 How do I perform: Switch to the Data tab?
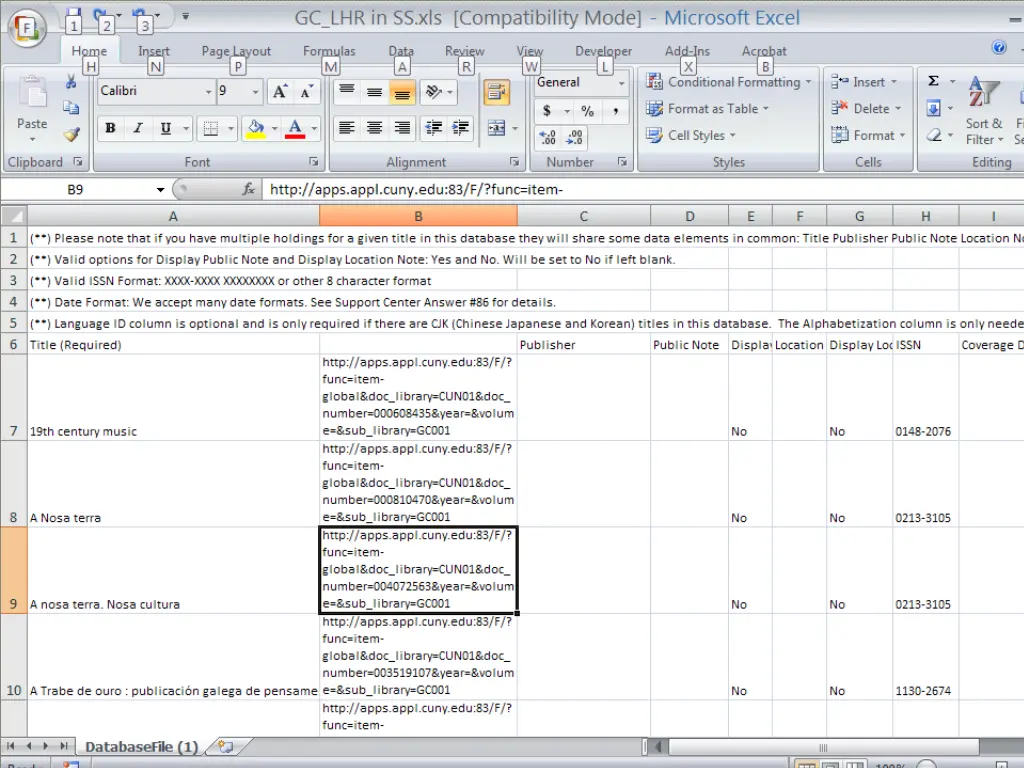pos(401,51)
